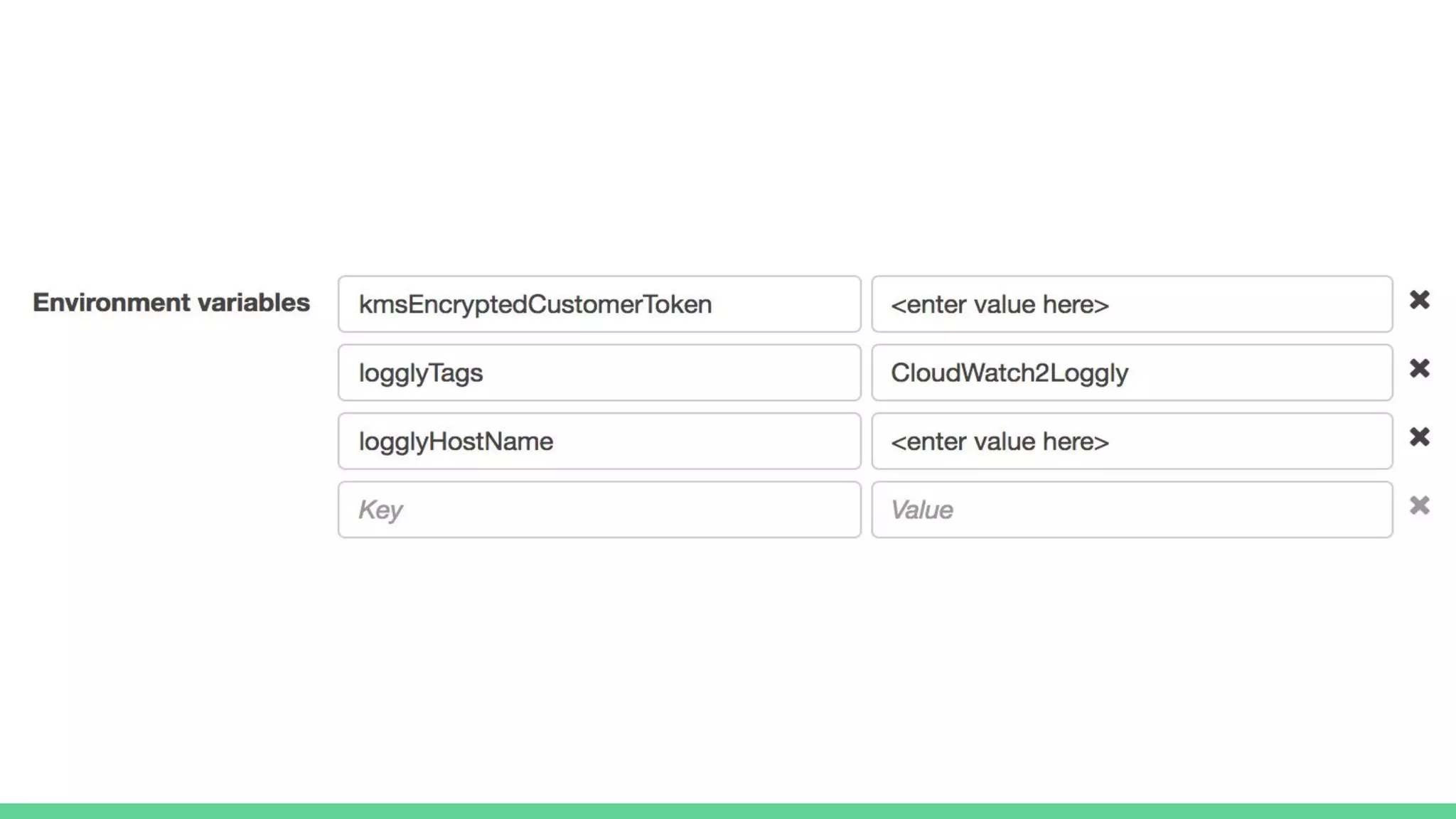This screenshot has height=819, width=1456.
Task: Click the Environment variables label
Action: tap(171, 302)
